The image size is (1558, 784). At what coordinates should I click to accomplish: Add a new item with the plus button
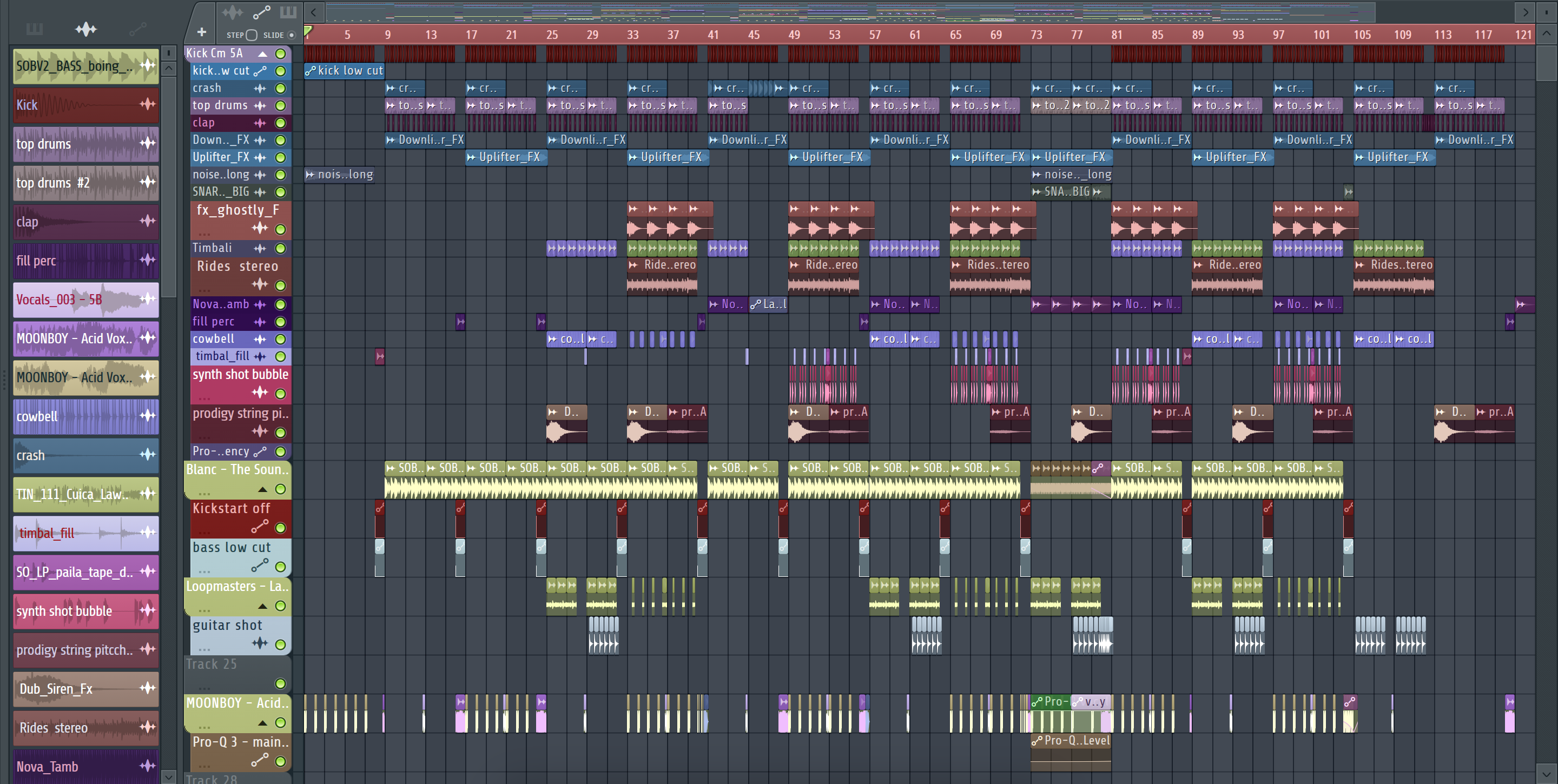click(201, 31)
